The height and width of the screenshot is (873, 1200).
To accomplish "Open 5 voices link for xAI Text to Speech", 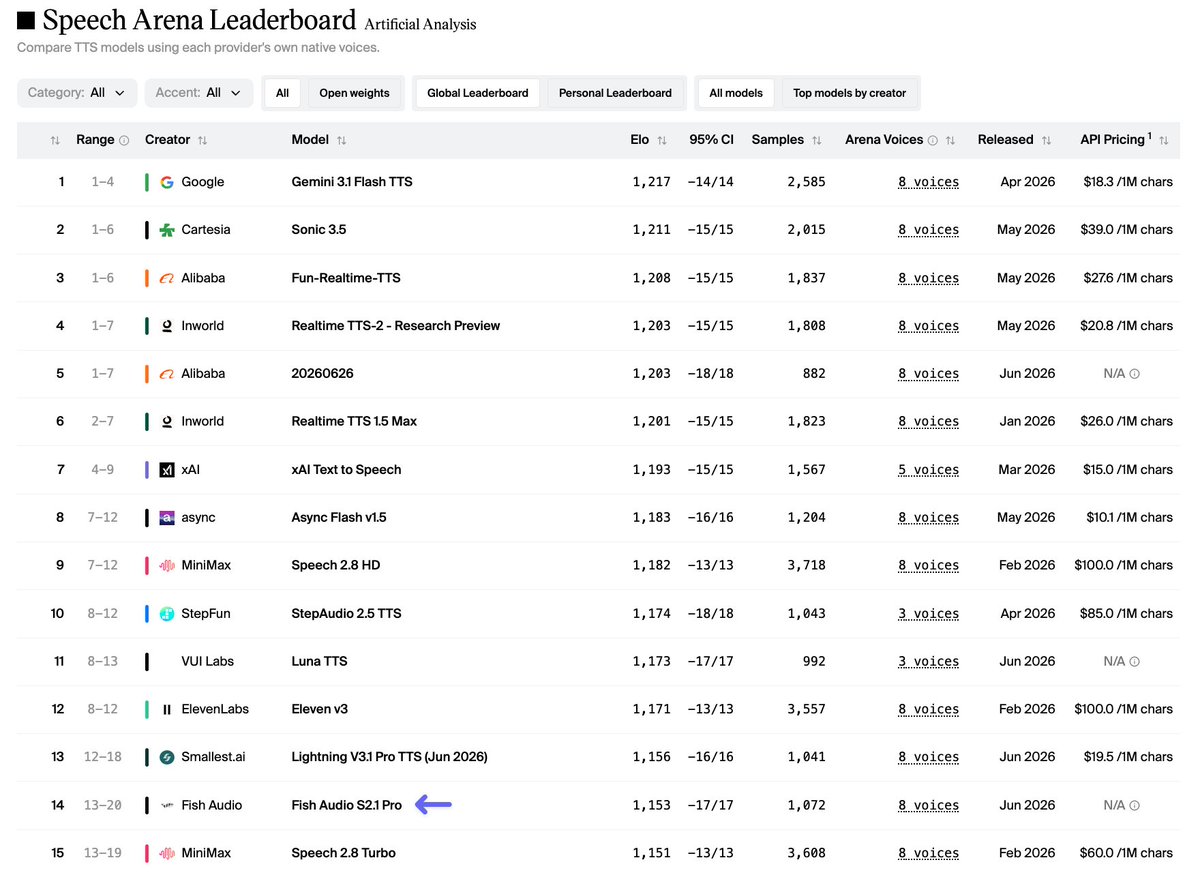I will 928,470.
